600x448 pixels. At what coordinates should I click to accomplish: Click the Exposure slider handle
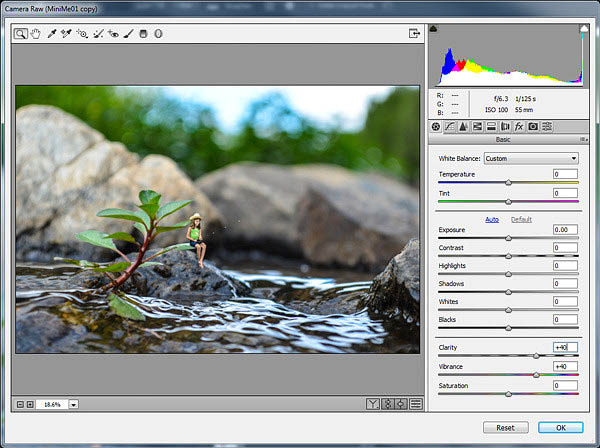[x=508, y=238]
